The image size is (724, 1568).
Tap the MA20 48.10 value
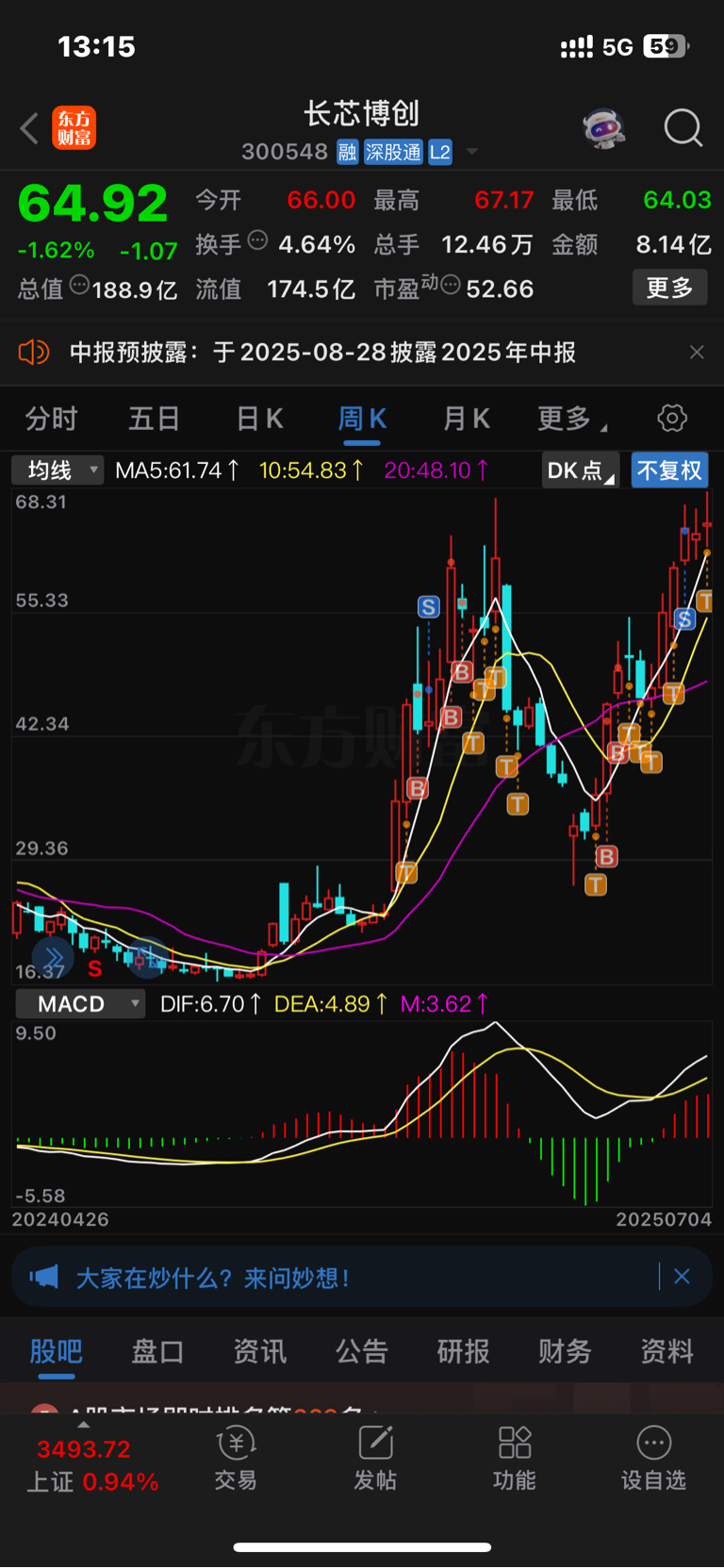tap(436, 470)
